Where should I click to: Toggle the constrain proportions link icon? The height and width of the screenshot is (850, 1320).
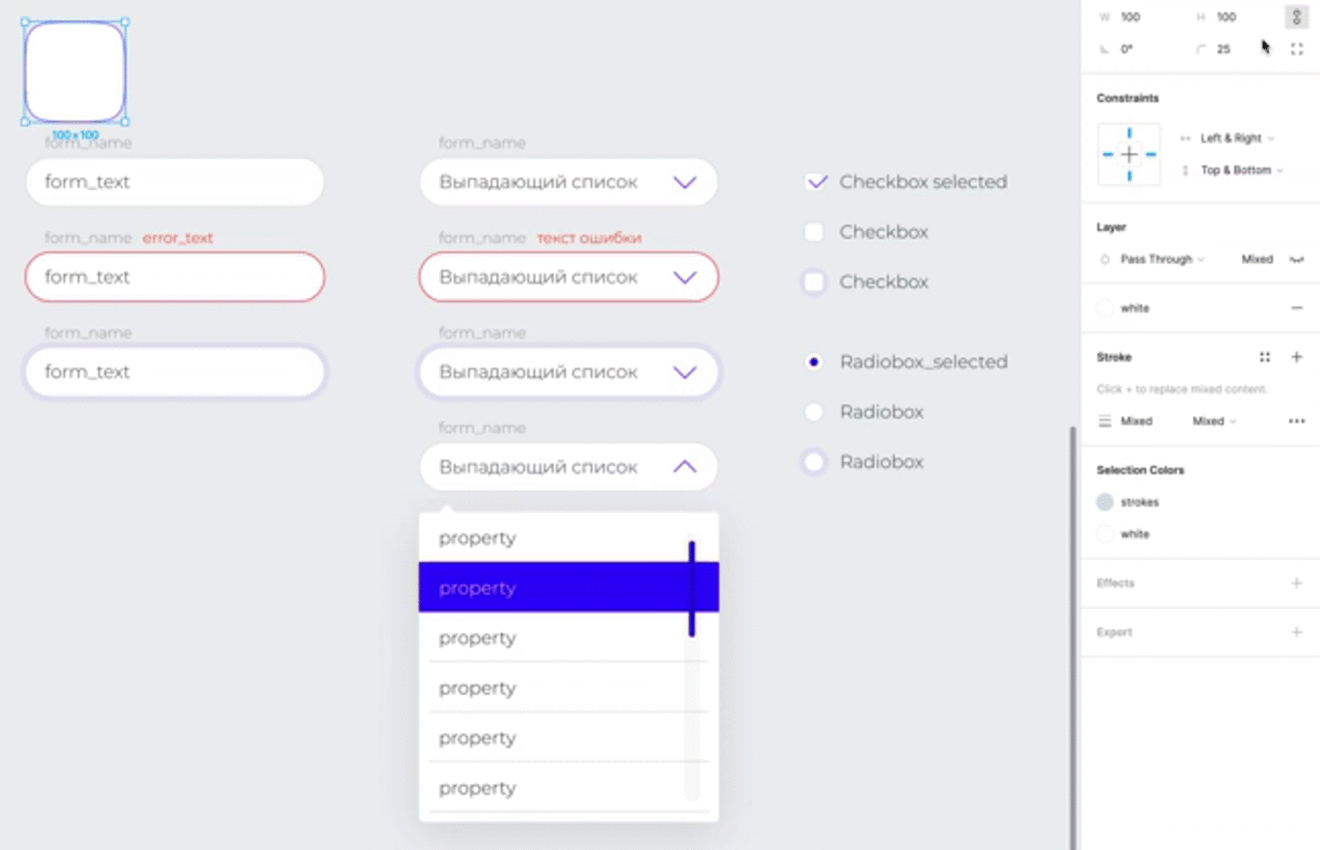pos(1296,17)
